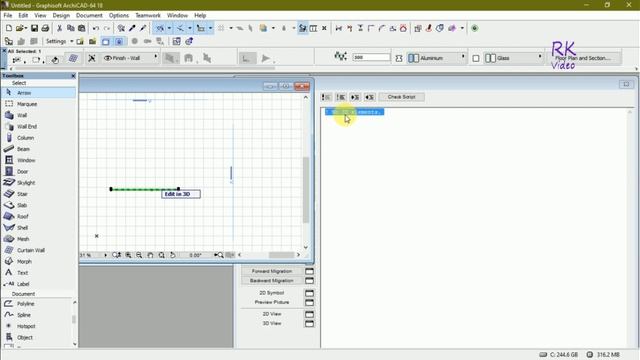Select the Morph tool
Screen dimensions: 640x360
(x=39, y=261)
